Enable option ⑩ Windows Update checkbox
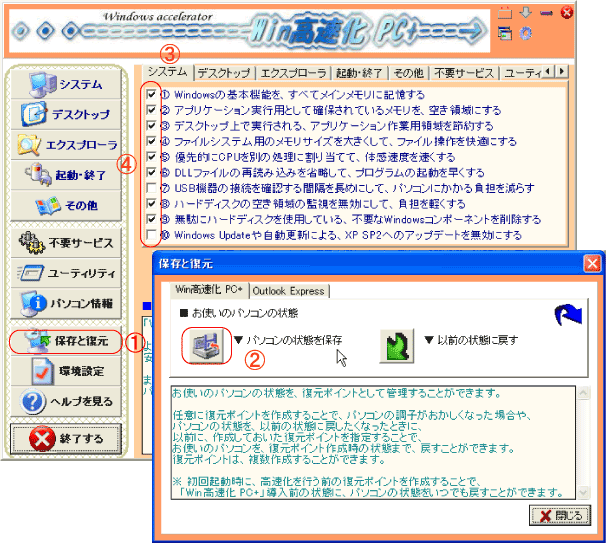The width and height of the screenshot is (606, 544). pyautogui.click(x=151, y=235)
